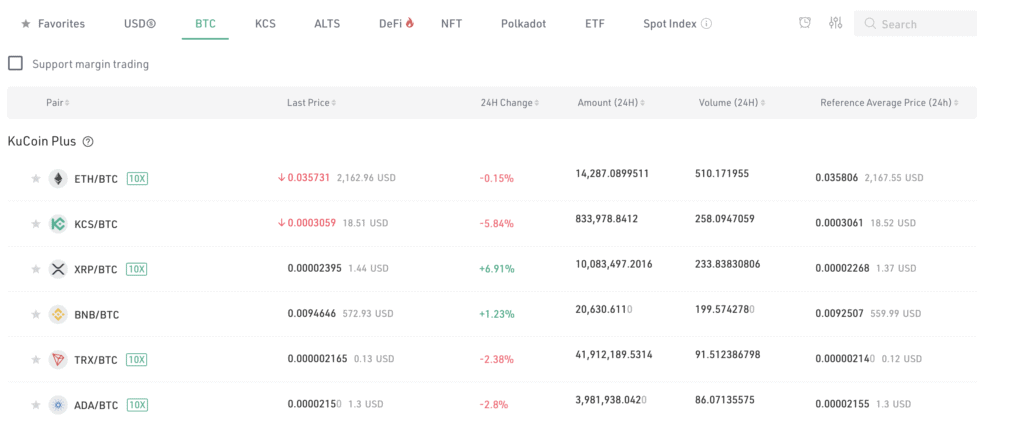Viewport: 1024px width, 426px height.
Task: Click the -5.84% change value
Action: click(496, 223)
